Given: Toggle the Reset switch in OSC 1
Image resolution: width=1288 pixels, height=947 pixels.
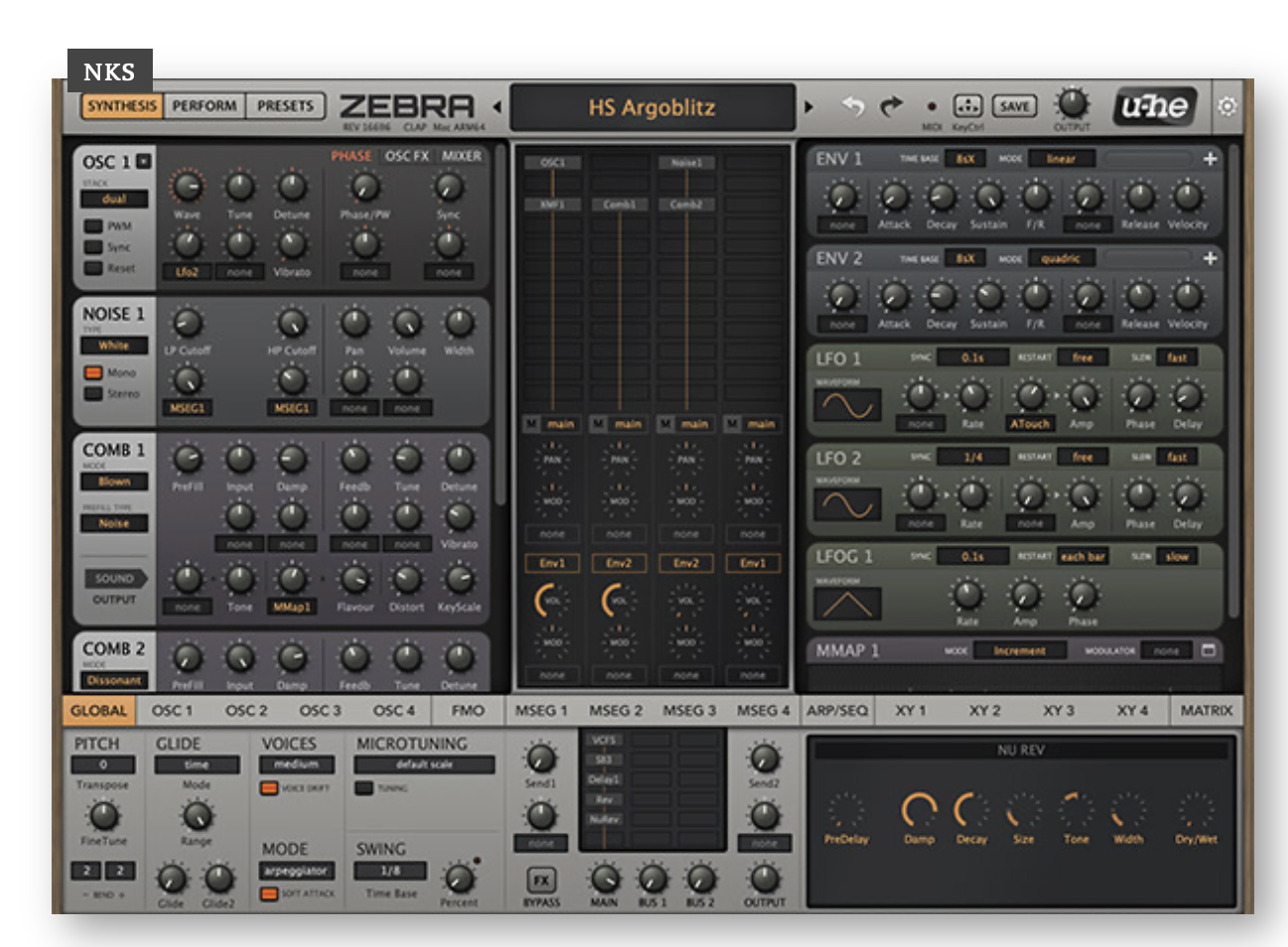Looking at the screenshot, I should [x=93, y=268].
